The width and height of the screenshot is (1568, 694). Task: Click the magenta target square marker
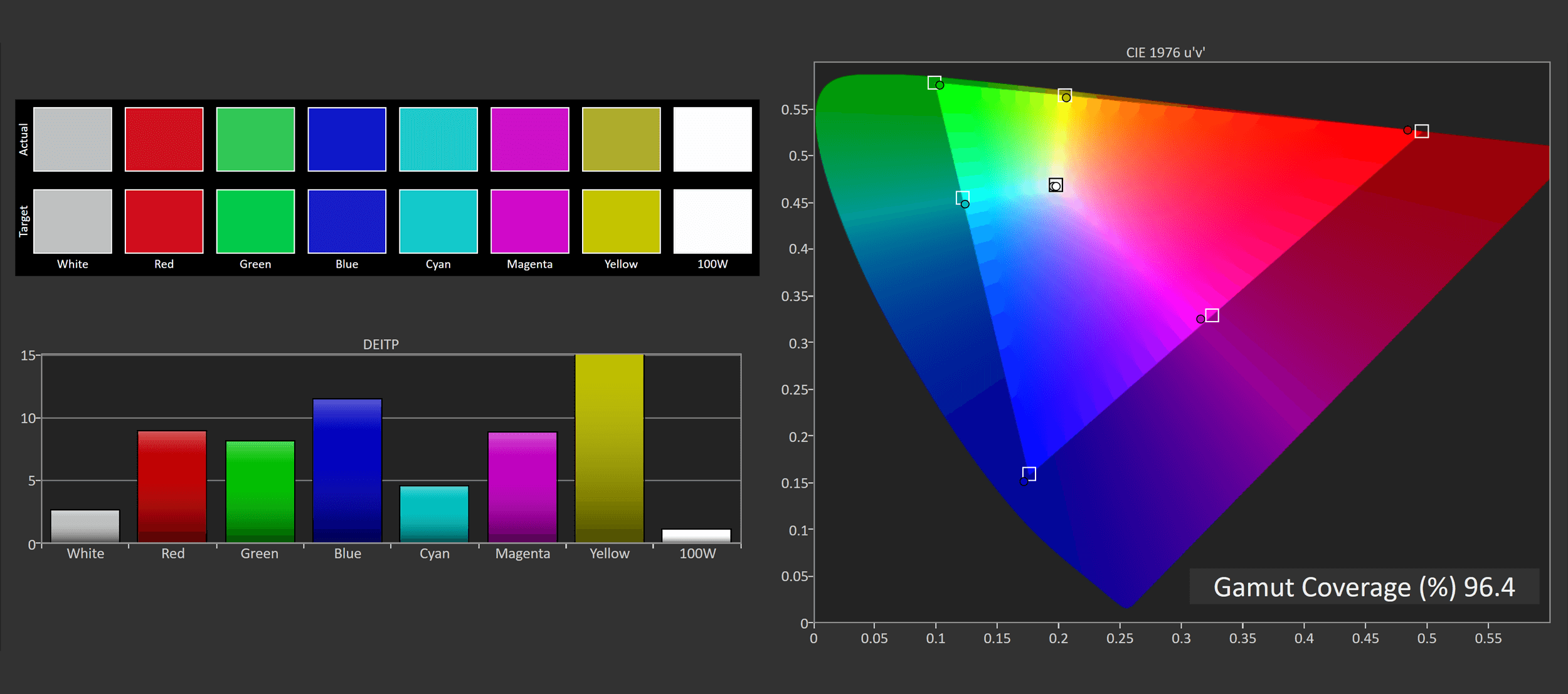[1212, 315]
